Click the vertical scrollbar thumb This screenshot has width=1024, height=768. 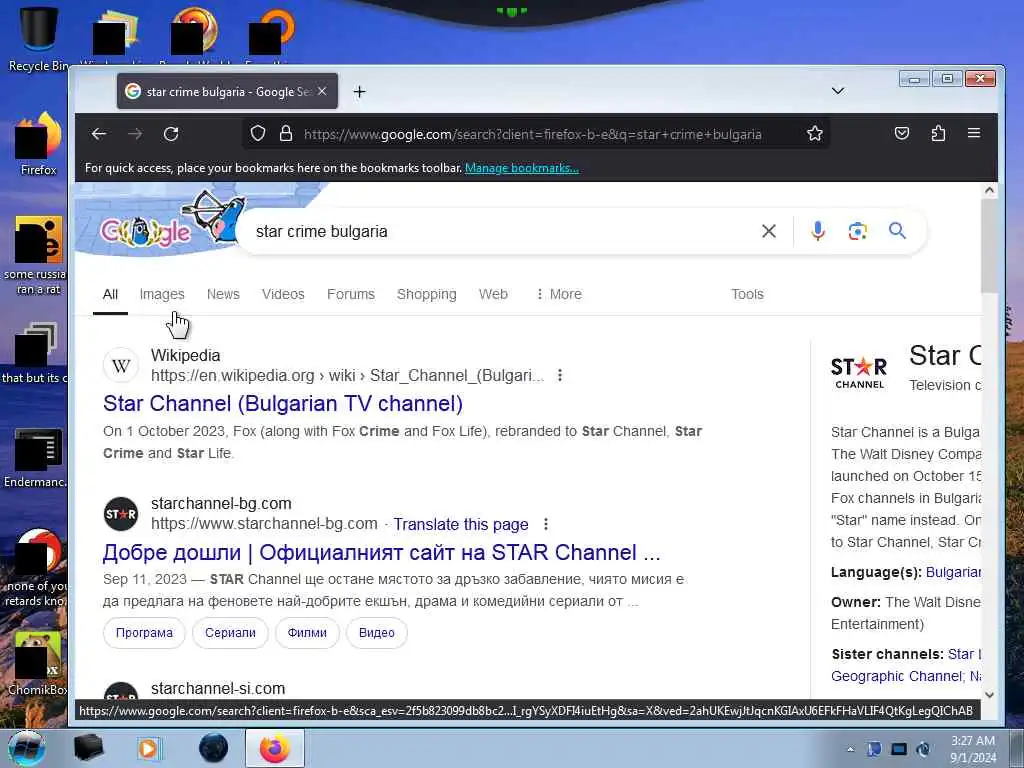click(989, 246)
